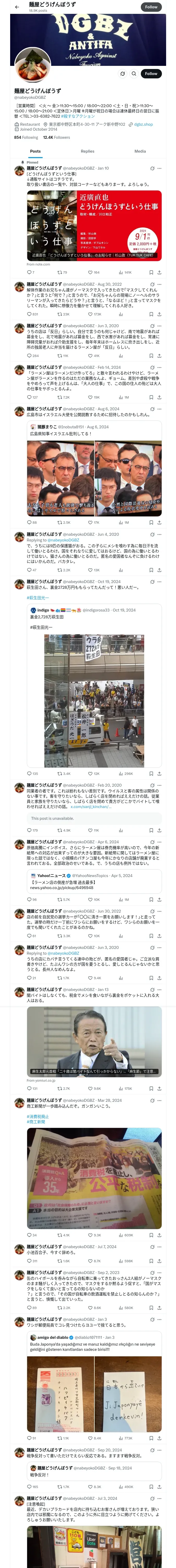Screen dimensions: 176x1568
Task: Open more options on Aug 6, 2024 post
Action: (160, 409)
